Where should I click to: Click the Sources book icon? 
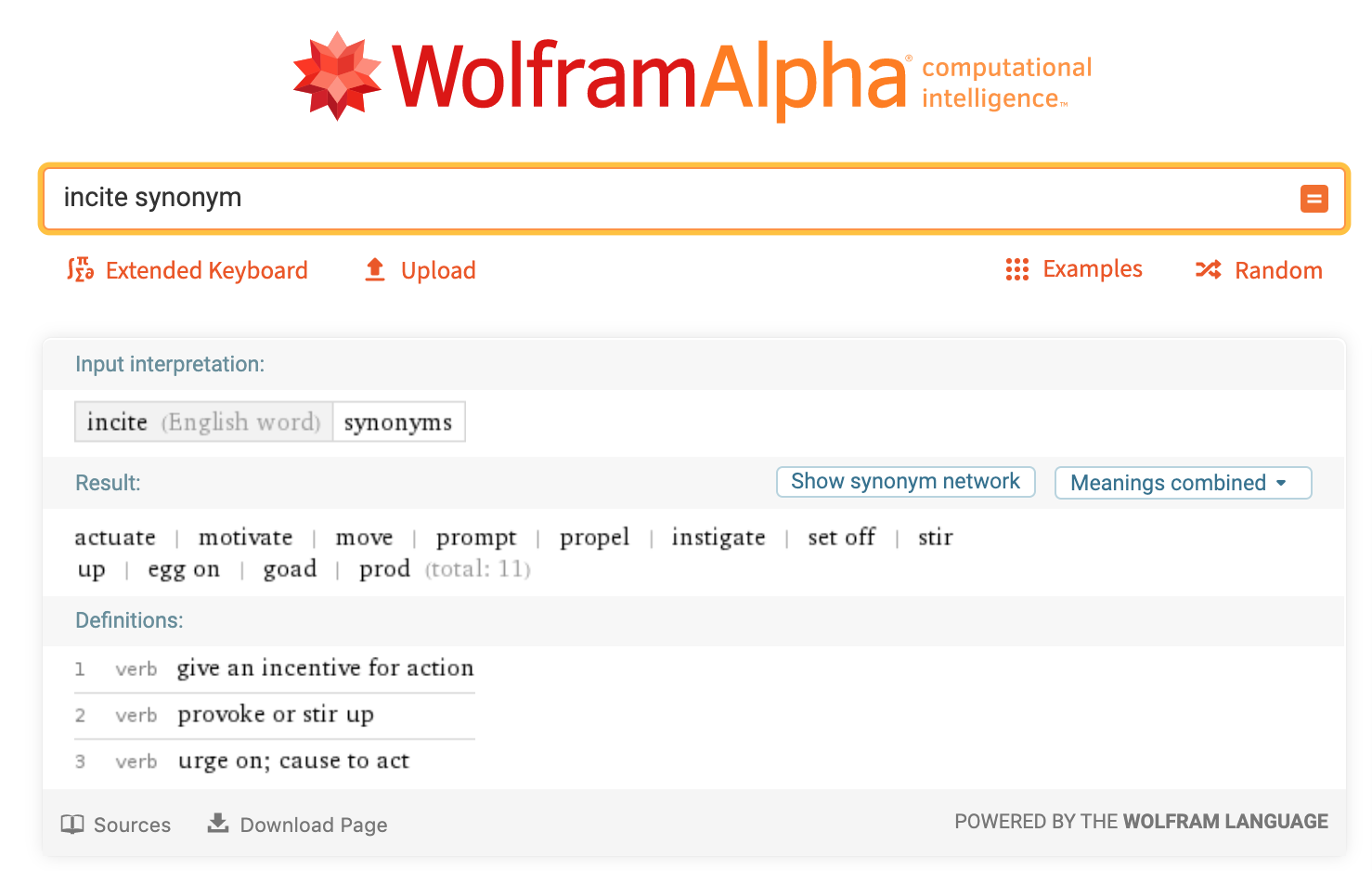coord(72,825)
